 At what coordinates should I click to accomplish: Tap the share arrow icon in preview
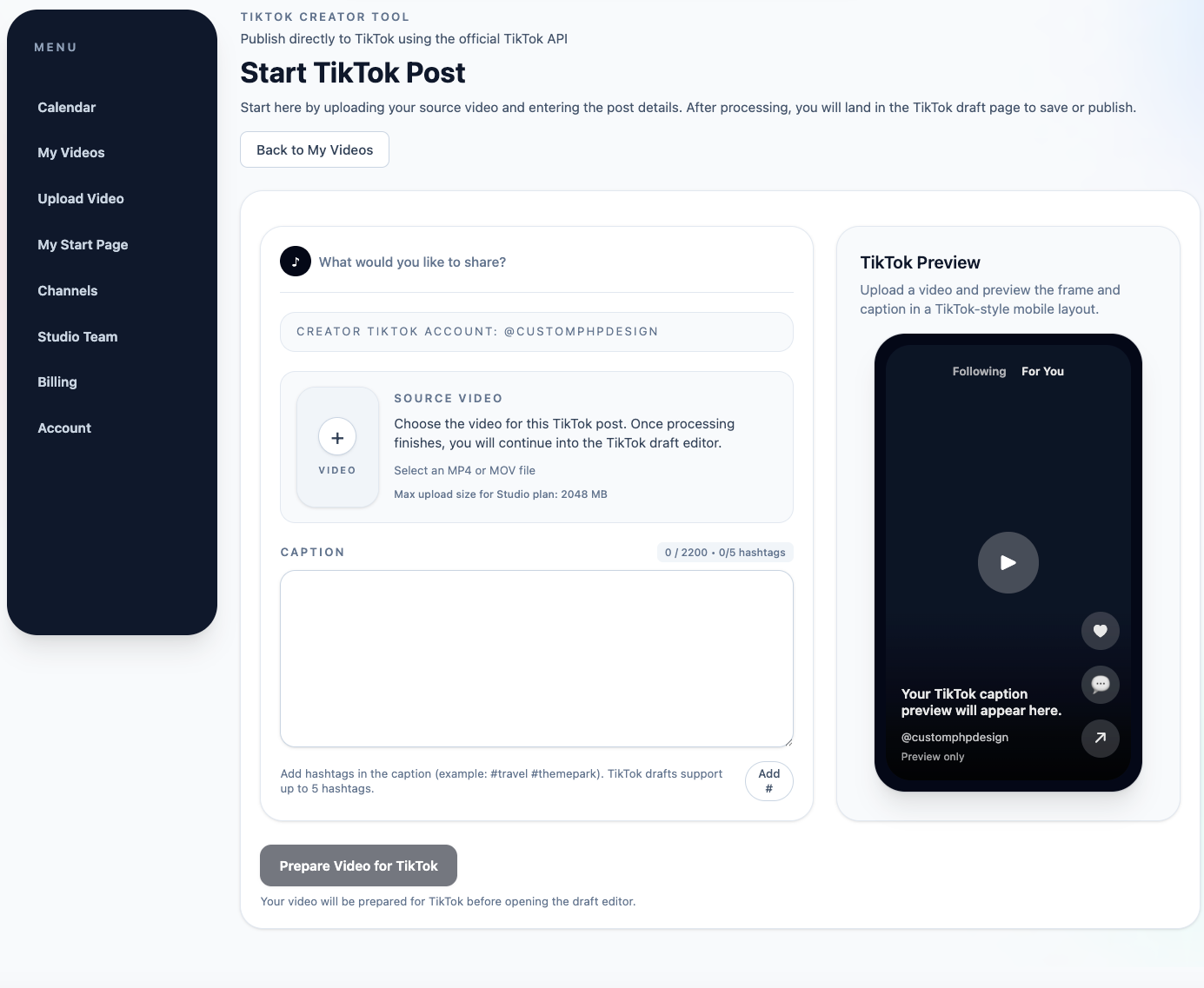point(1101,738)
